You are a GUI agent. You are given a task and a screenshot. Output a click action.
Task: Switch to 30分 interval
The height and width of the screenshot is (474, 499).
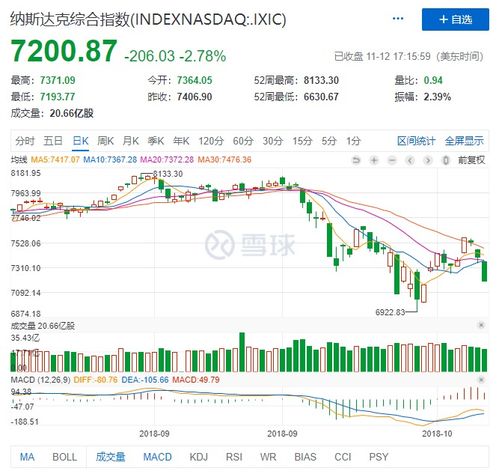tap(273, 141)
